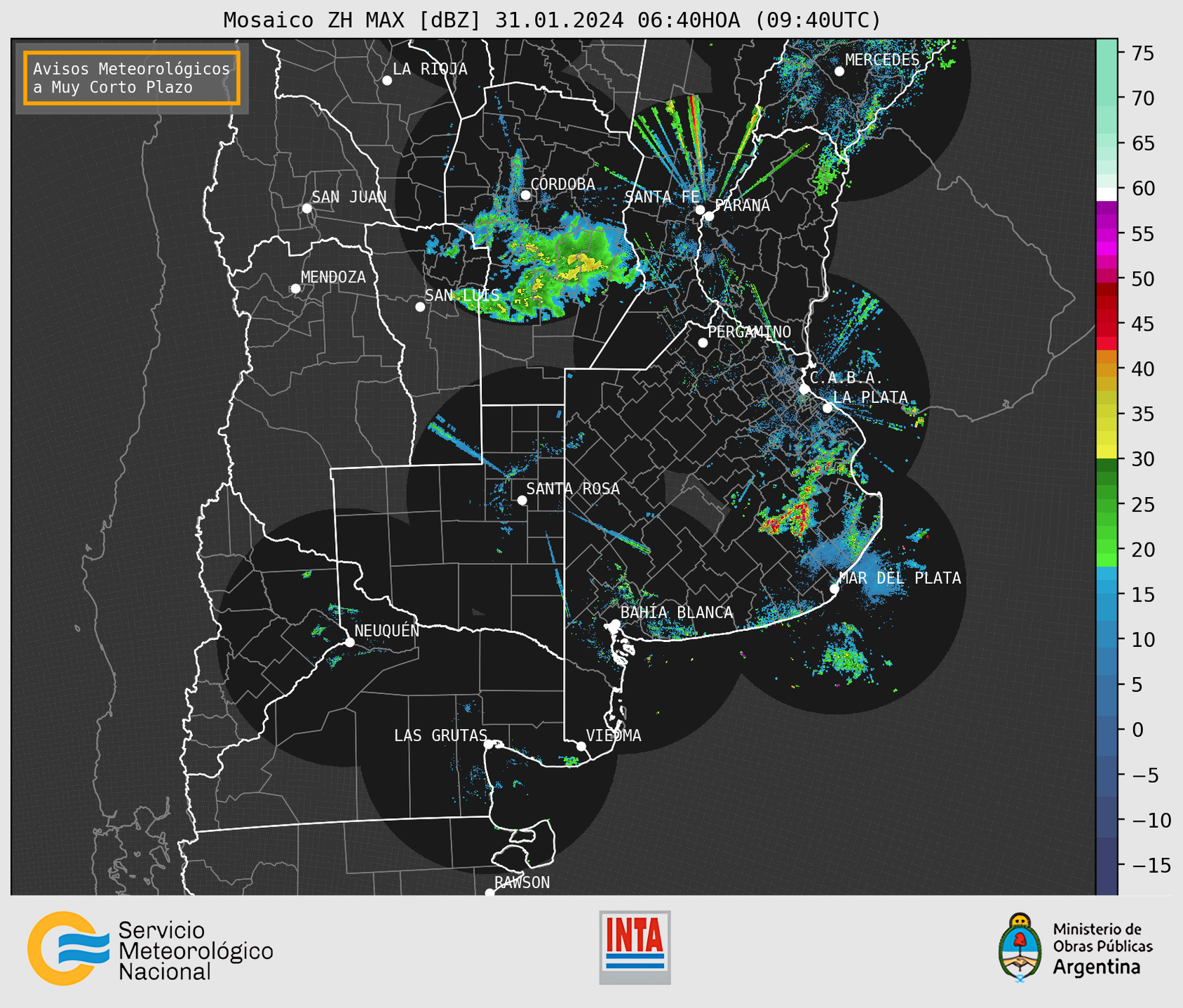Viewport: 1183px width, 1008px height.
Task: Click the MAR DEL PLATA label
Action: tap(900, 578)
